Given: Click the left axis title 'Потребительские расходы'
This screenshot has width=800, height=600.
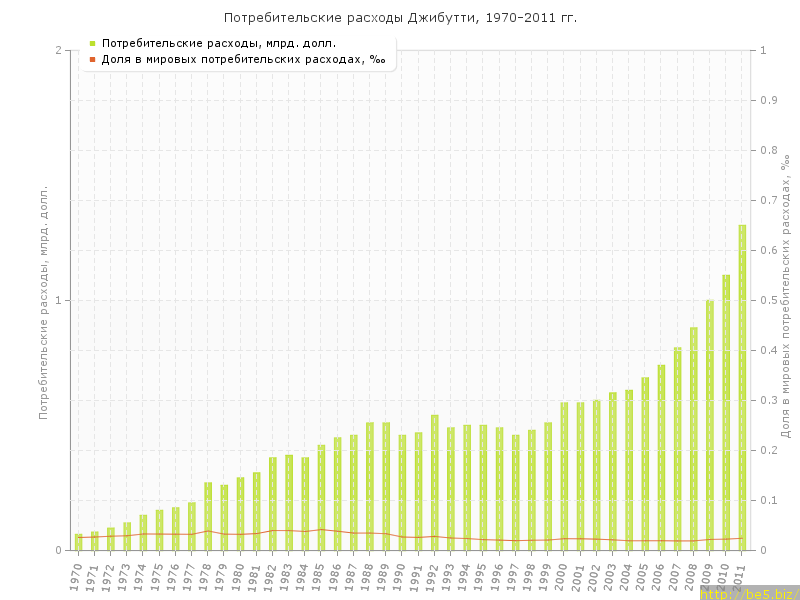Looking at the screenshot, I should click(43, 302).
